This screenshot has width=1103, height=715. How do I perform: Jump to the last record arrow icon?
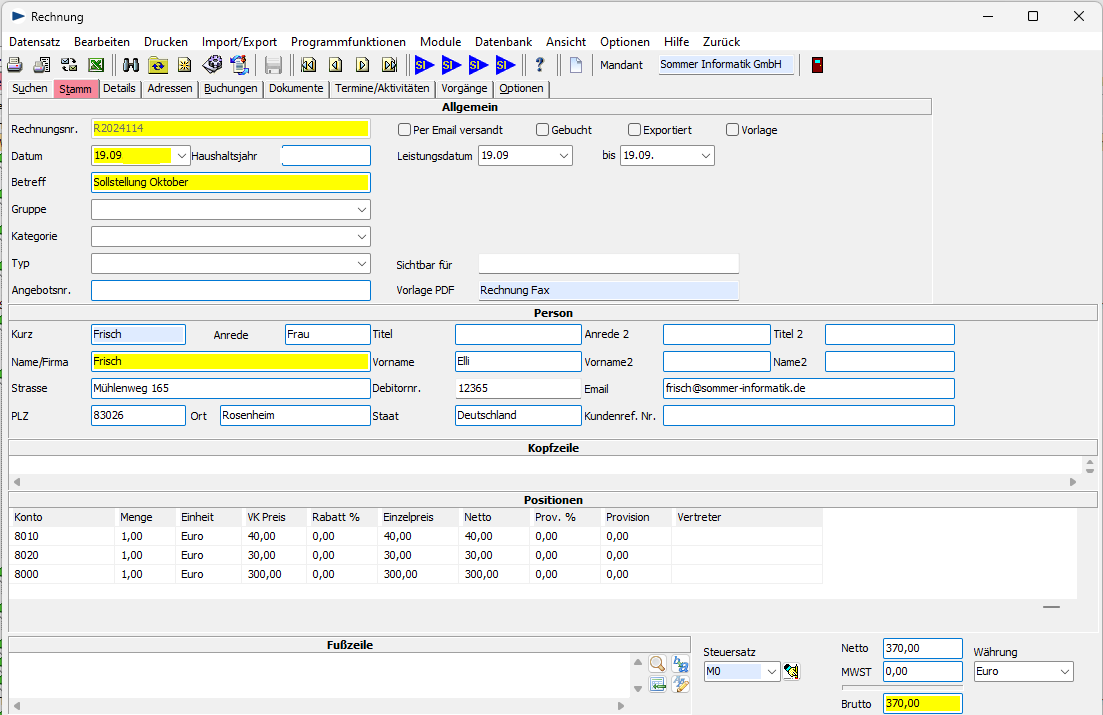click(389, 65)
